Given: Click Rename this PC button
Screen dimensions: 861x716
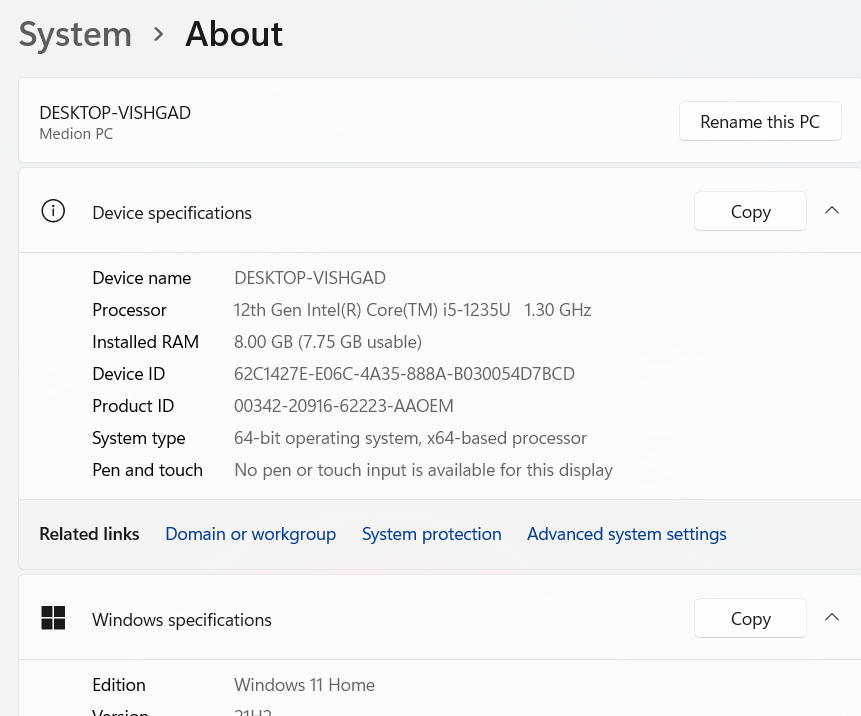Looking at the screenshot, I should tap(760, 121).
